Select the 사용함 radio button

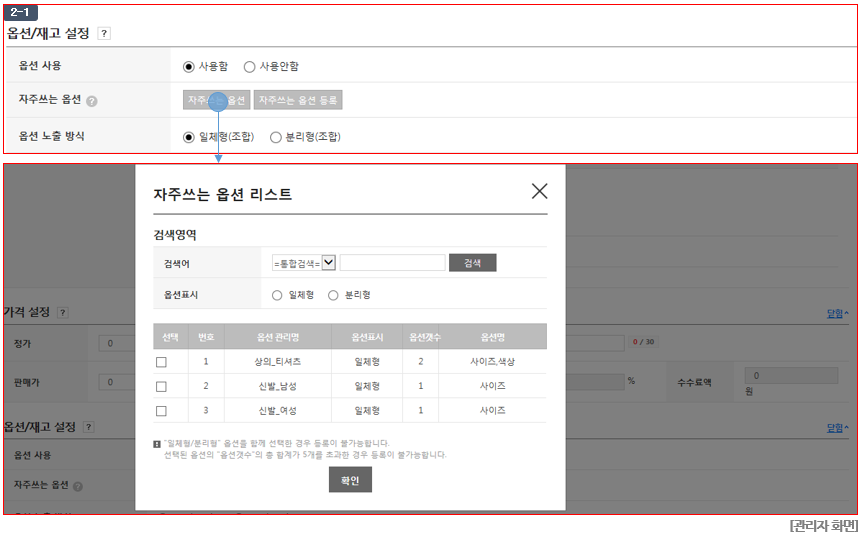click(x=189, y=66)
